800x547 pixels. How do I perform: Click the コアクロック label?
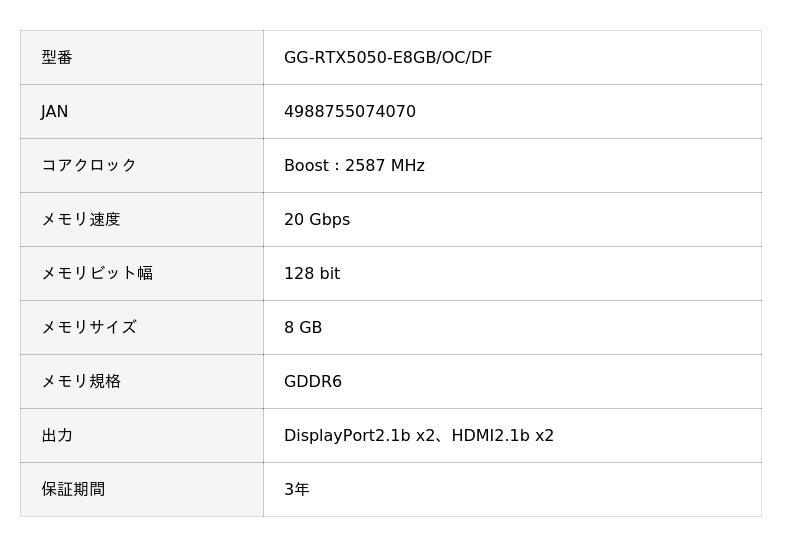click(89, 166)
